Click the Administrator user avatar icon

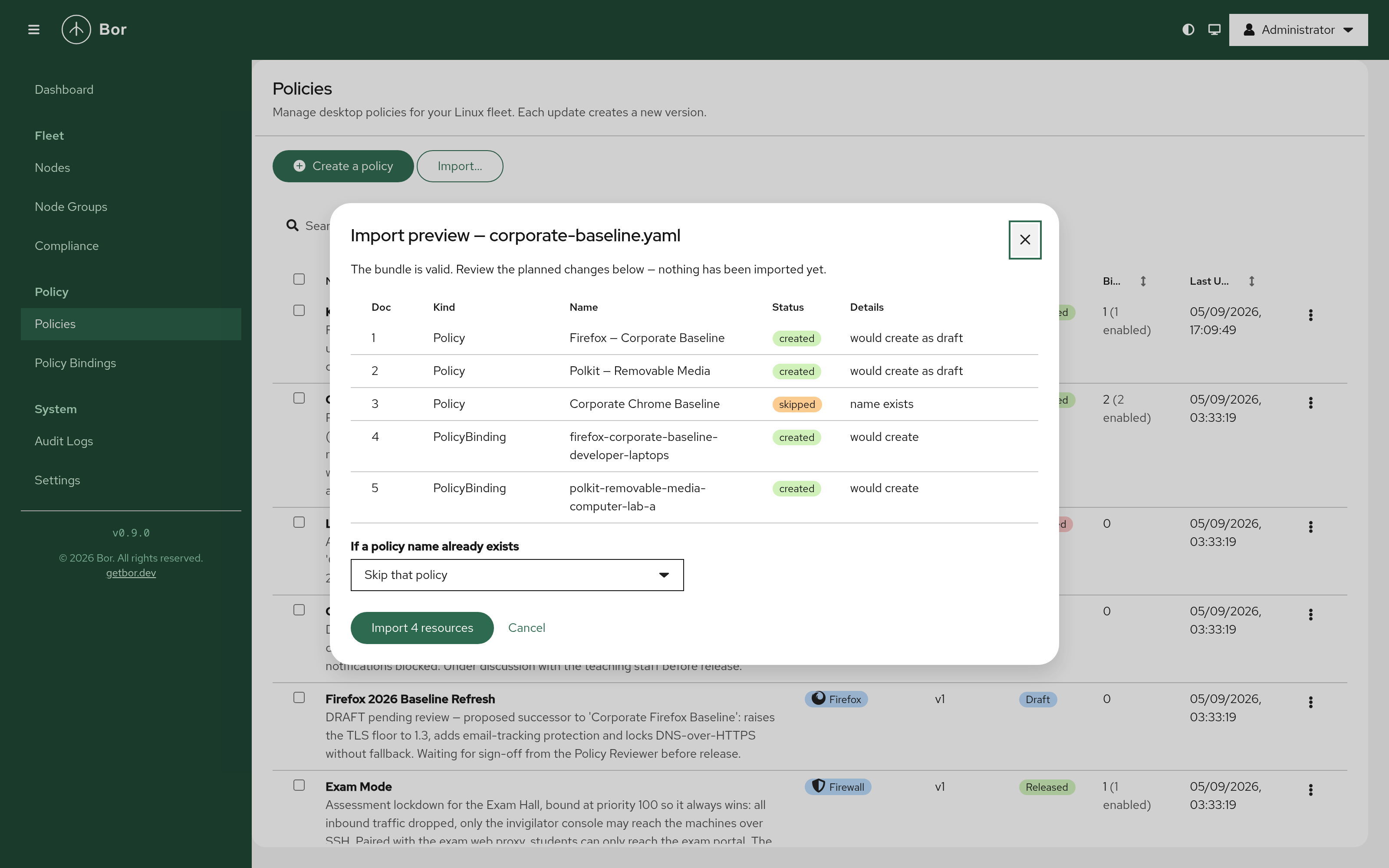[1249, 29]
